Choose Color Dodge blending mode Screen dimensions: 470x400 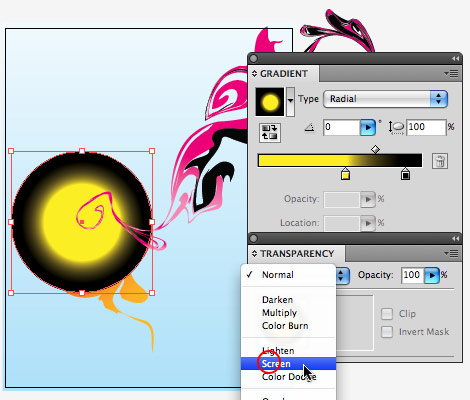[288, 377]
